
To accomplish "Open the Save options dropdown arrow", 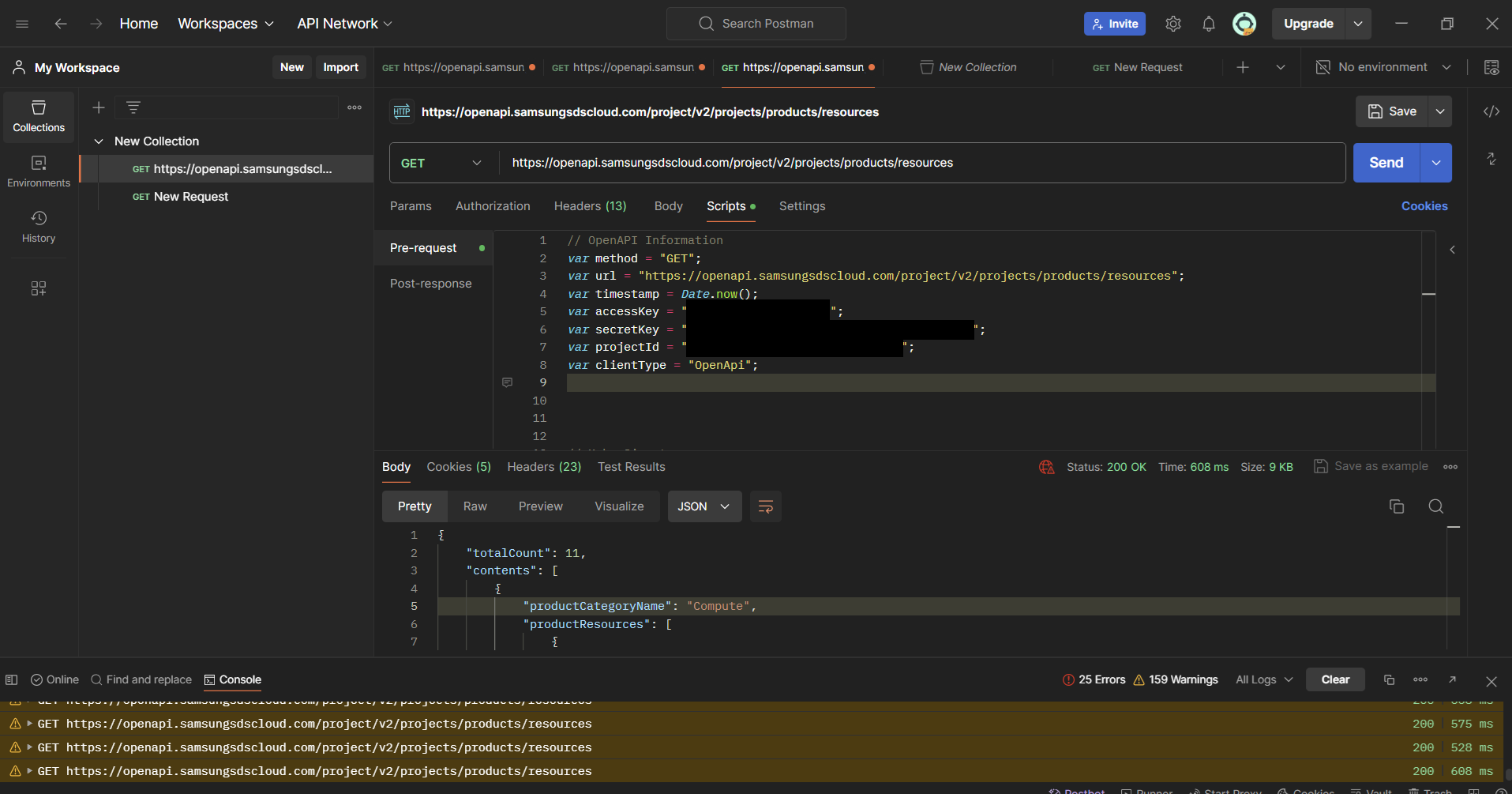I will 1440,111.
